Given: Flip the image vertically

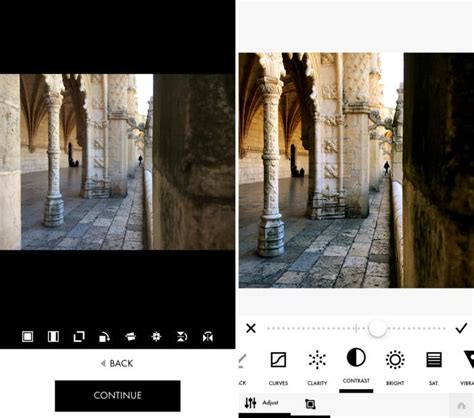Looking at the screenshot, I should (182, 337).
